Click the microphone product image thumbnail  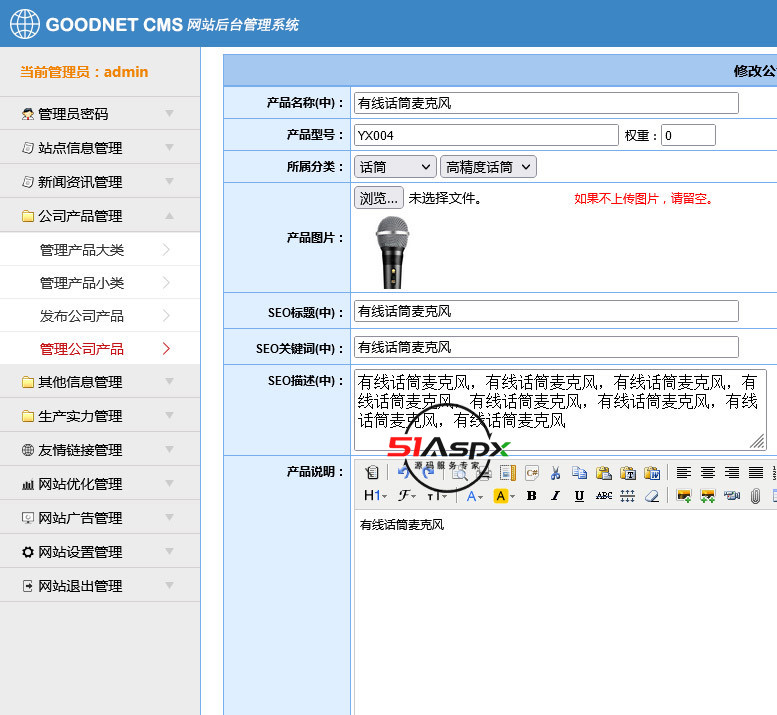pos(392,252)
